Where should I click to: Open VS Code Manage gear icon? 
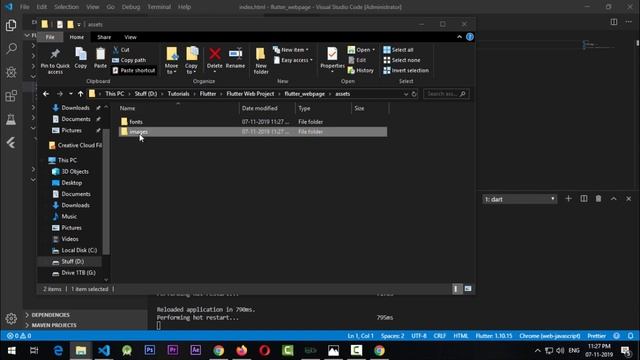point(11,318)
